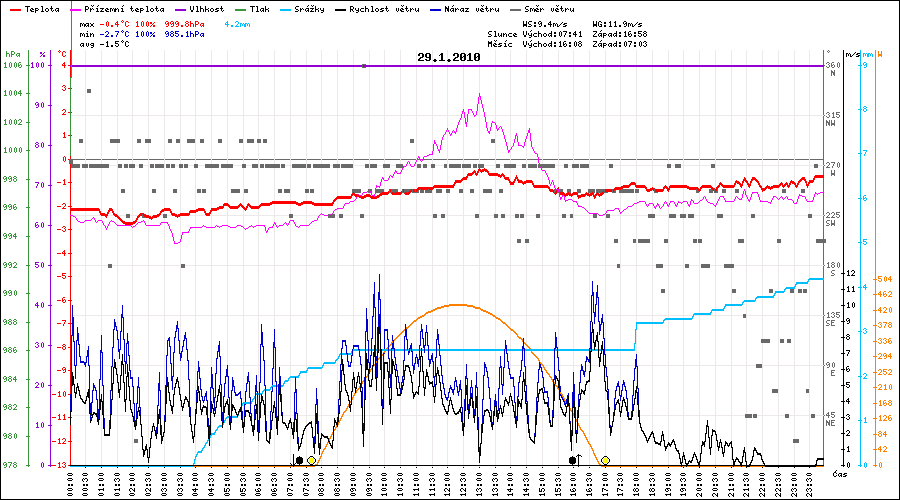Click the yellow sunrise marker on the time axis
Screen dimensions: 900x500
pyautogui.click(x=311, y=460)
